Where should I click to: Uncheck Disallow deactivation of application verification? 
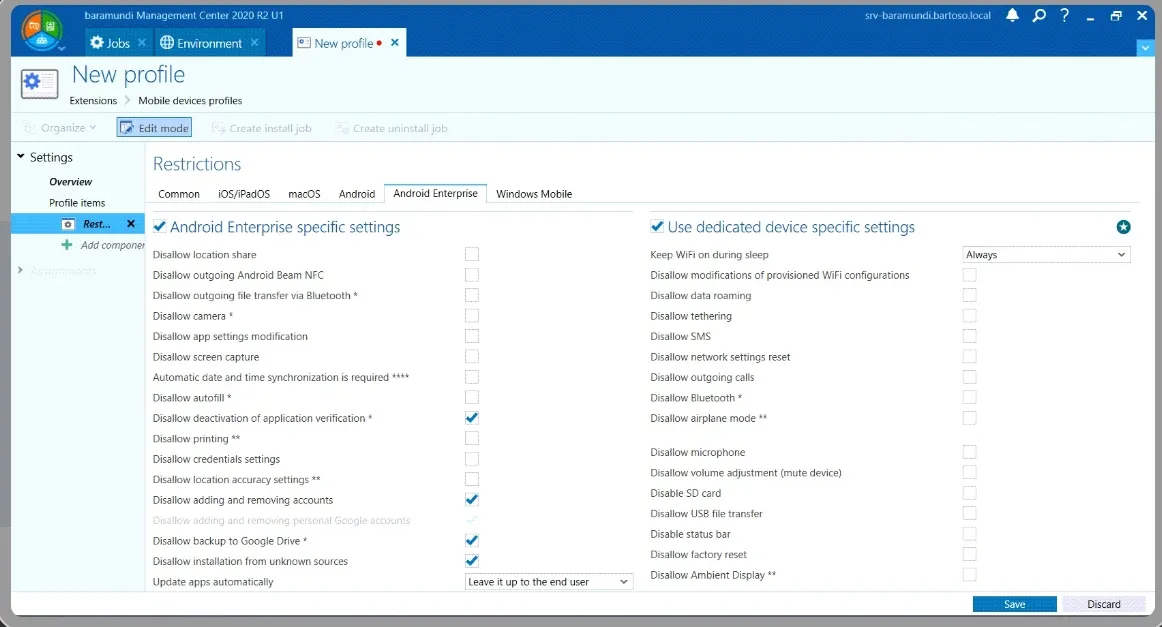coord(471,418)
